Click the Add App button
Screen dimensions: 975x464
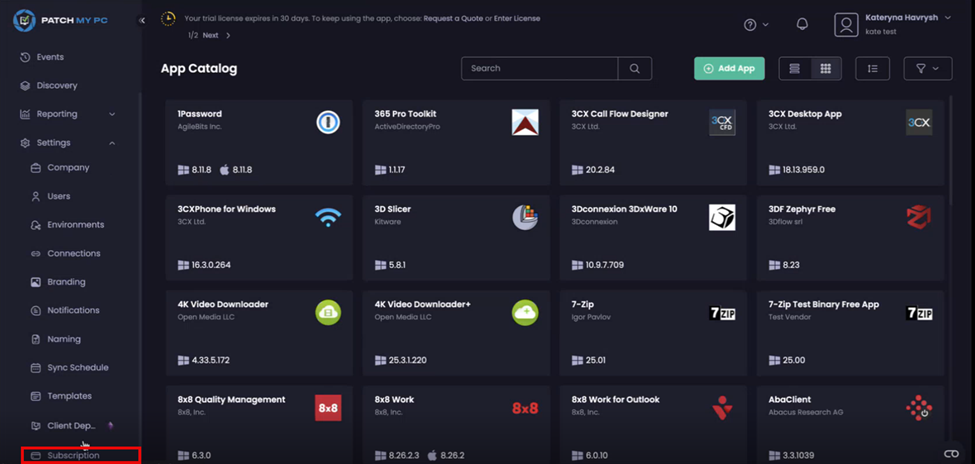[729, 68]
